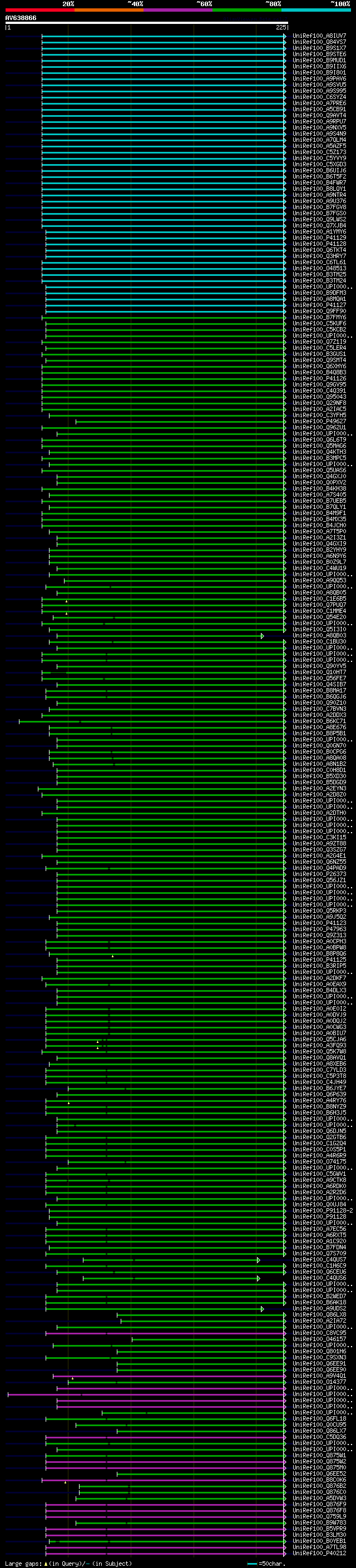356x1568 pixels.
Task: Click the hit label UniRef100_Q5UAS6
Action: (x=319, y=471)
